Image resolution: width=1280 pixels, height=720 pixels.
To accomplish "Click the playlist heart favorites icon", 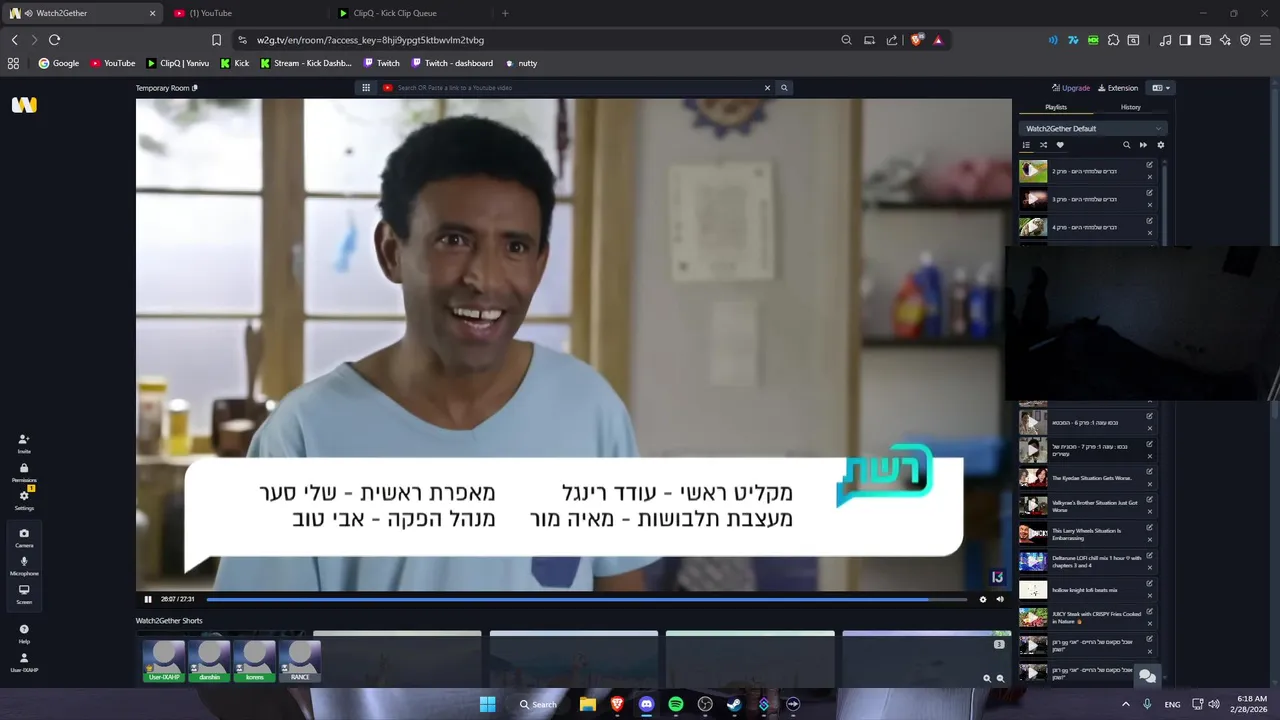I will 1060,145.
